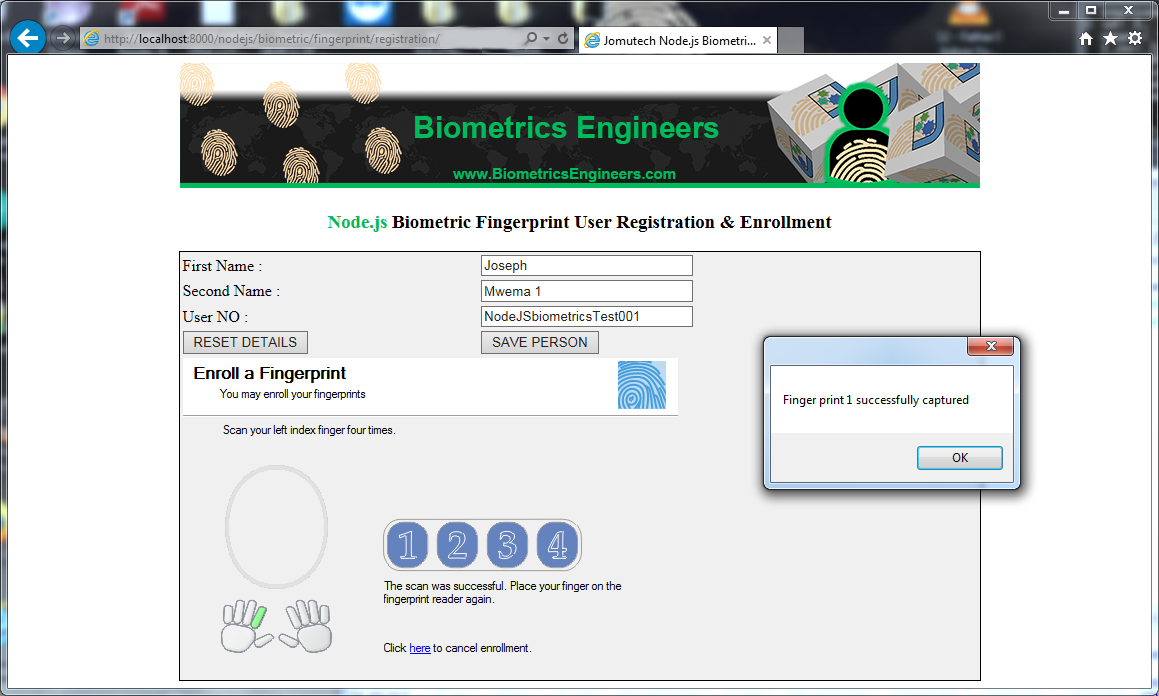Open a new browser tab
Viewport: 1159px width, 696px height.
click(x=789, y=40)
